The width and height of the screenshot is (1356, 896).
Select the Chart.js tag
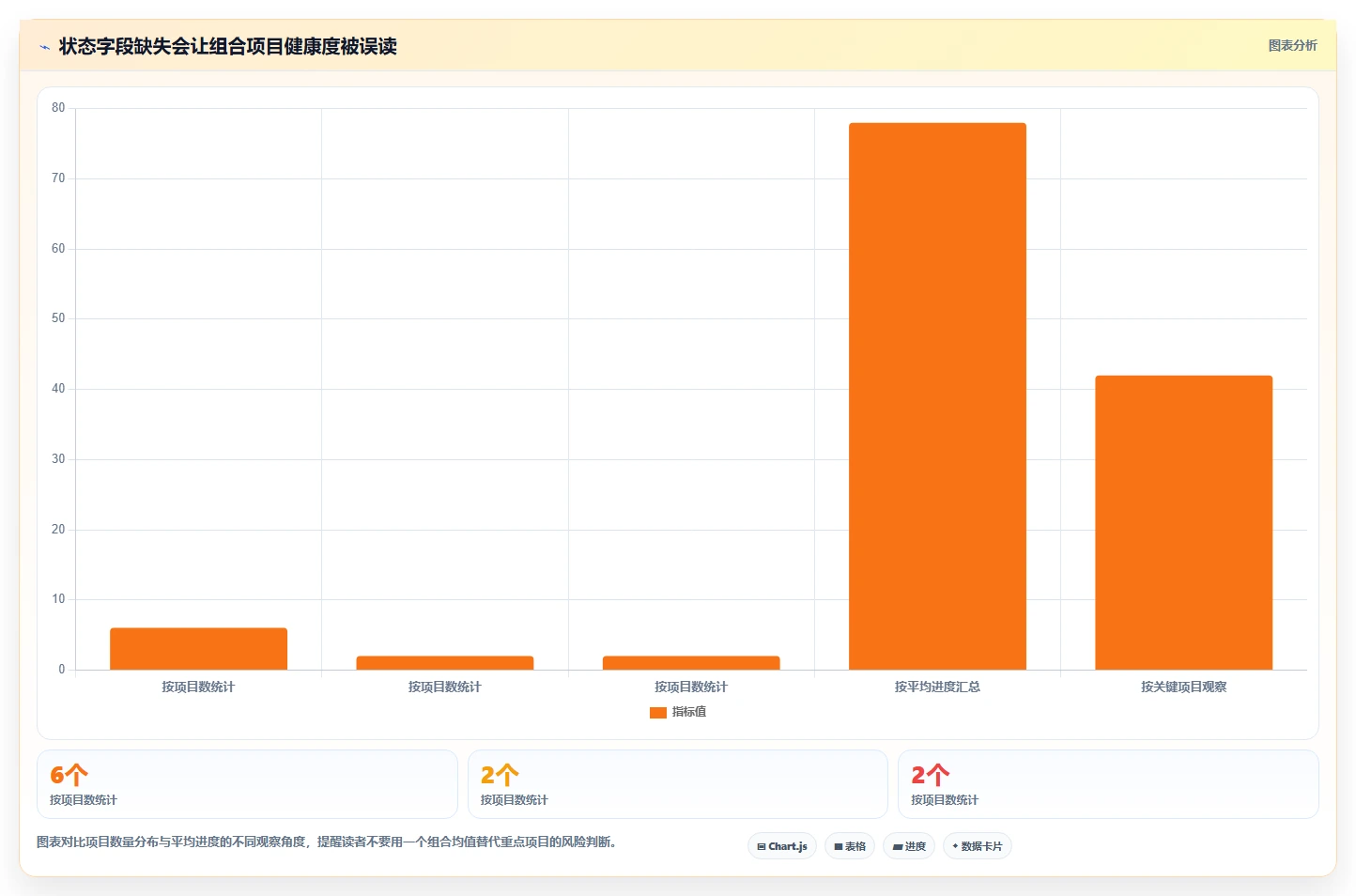point(782,846)
